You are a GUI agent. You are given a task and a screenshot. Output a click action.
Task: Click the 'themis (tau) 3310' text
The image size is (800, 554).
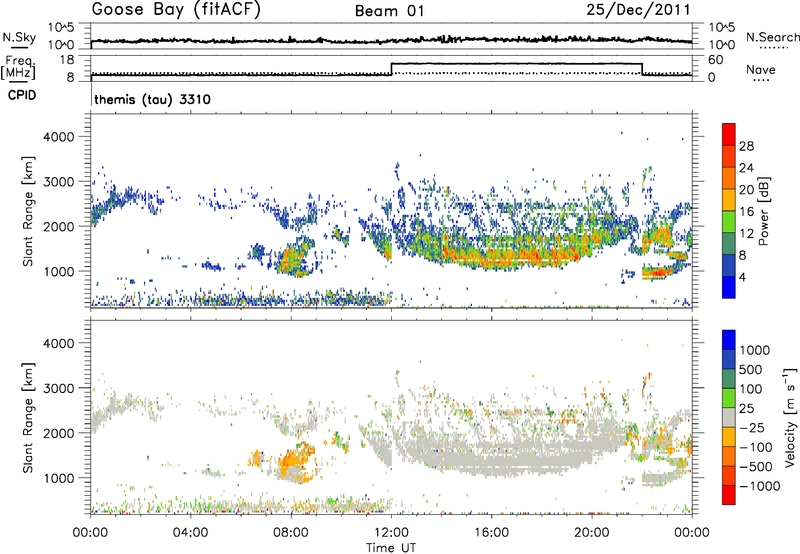tap(152, 99)
